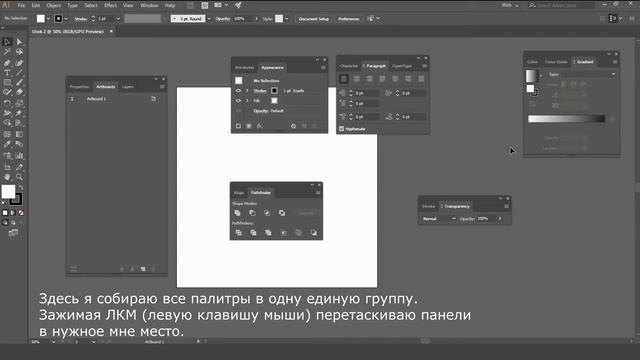Swap fill and stroke arrow in toolbar
This screenshot has height=360, width=640.
point(21,188)
